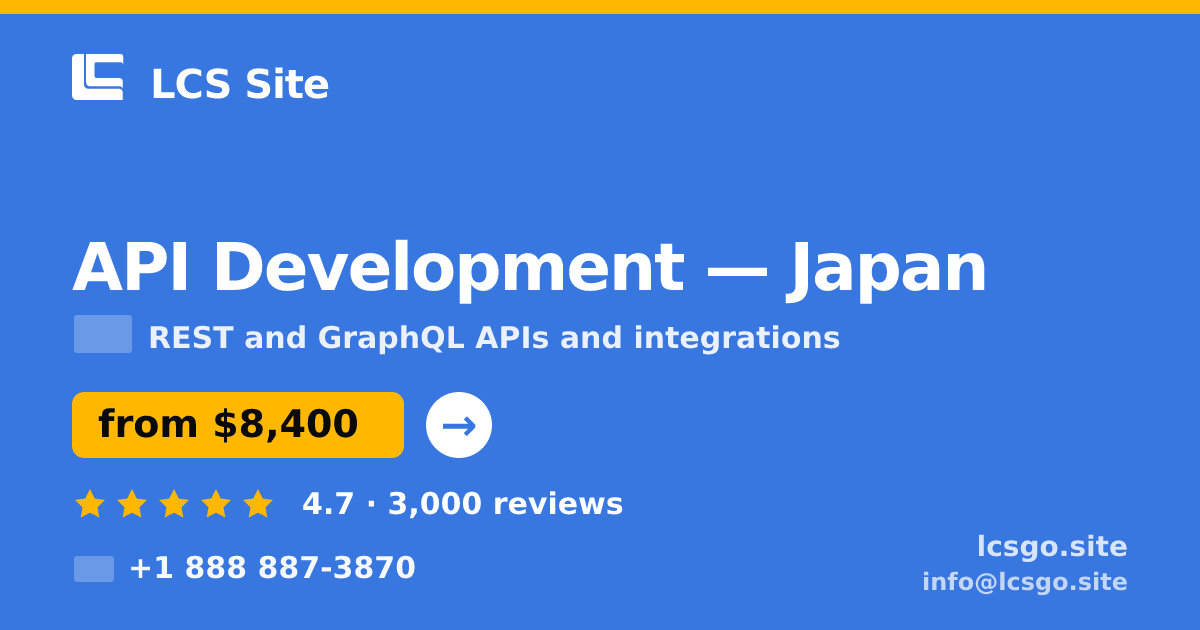
Task: Click the phone number +1 888 887-3870
Action: [x=272, y=568]
